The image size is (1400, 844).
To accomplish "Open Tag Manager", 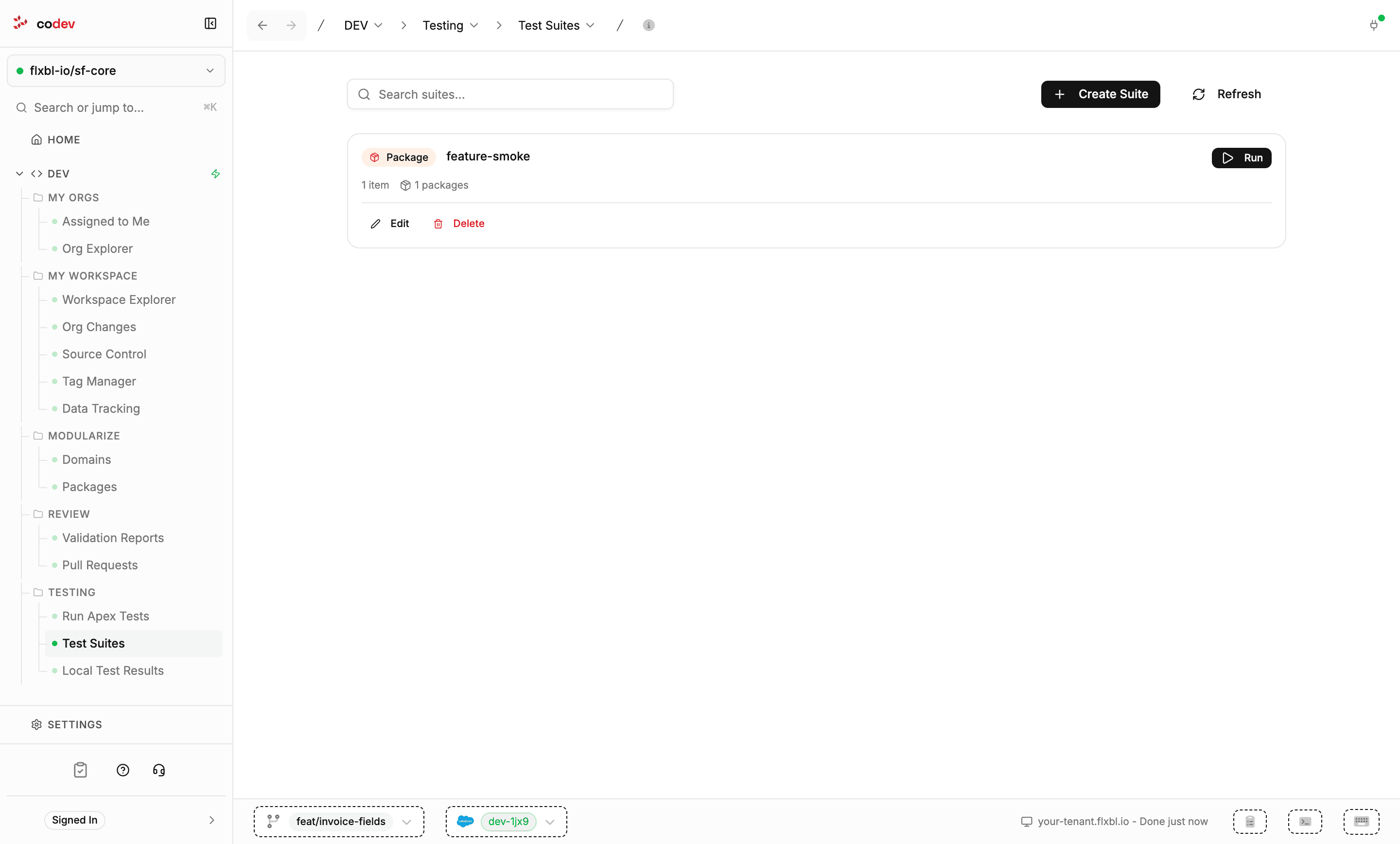I will tap(99, 381).
